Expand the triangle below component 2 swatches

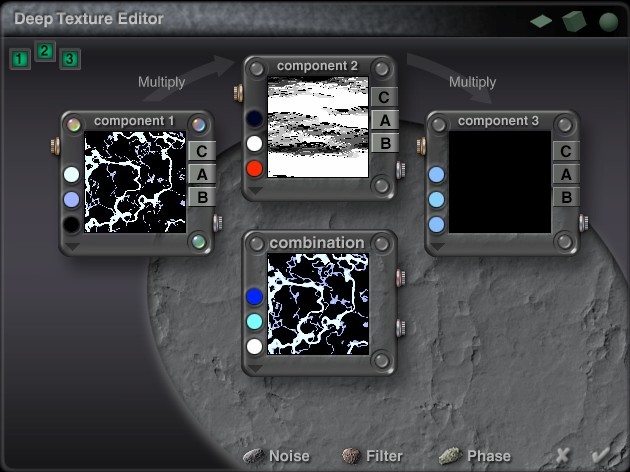(x=254, y=188)
